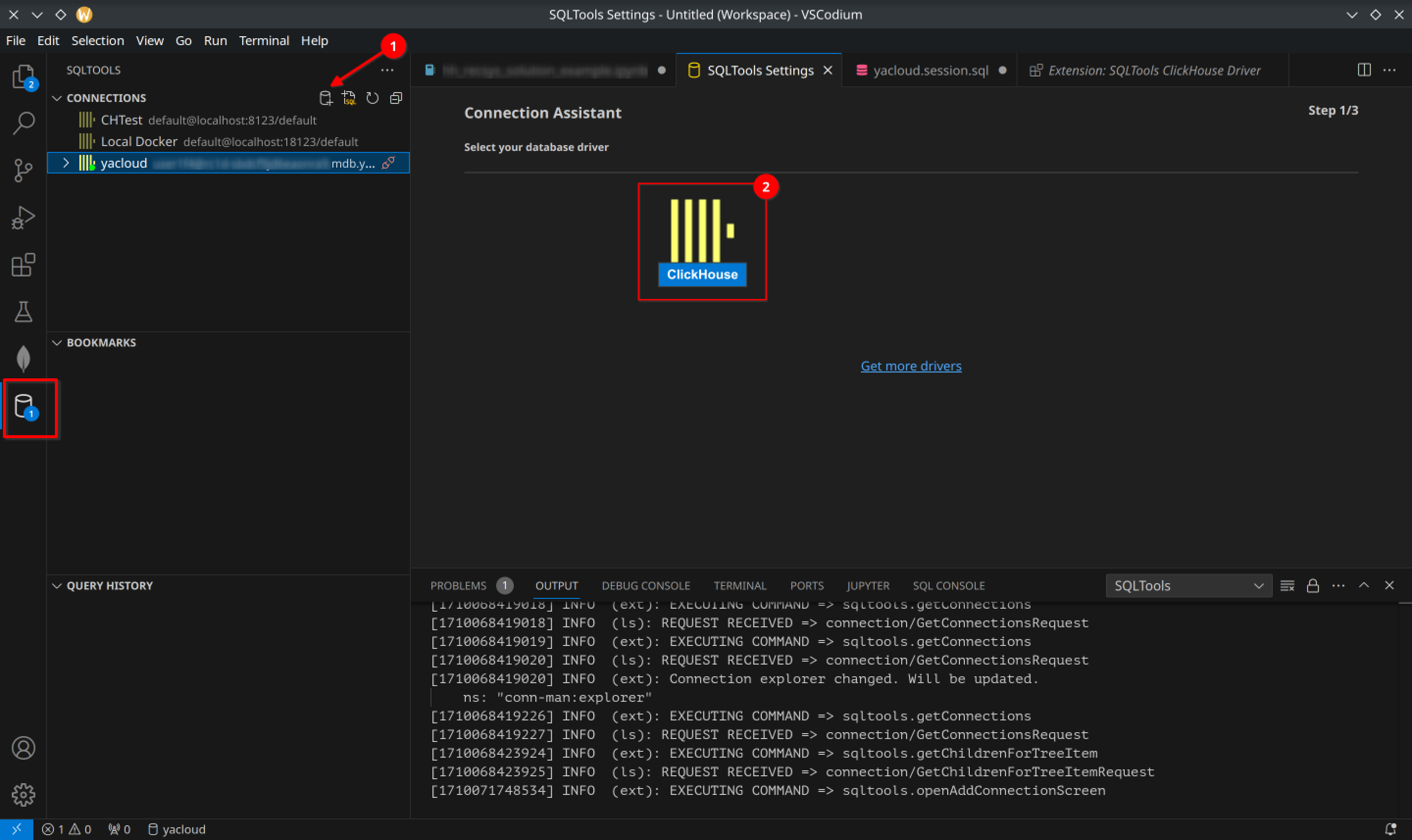Switch to the SQL CONSOLE panel tab
The height and width of the screenshot is (840, 1412).
(948, 585)
